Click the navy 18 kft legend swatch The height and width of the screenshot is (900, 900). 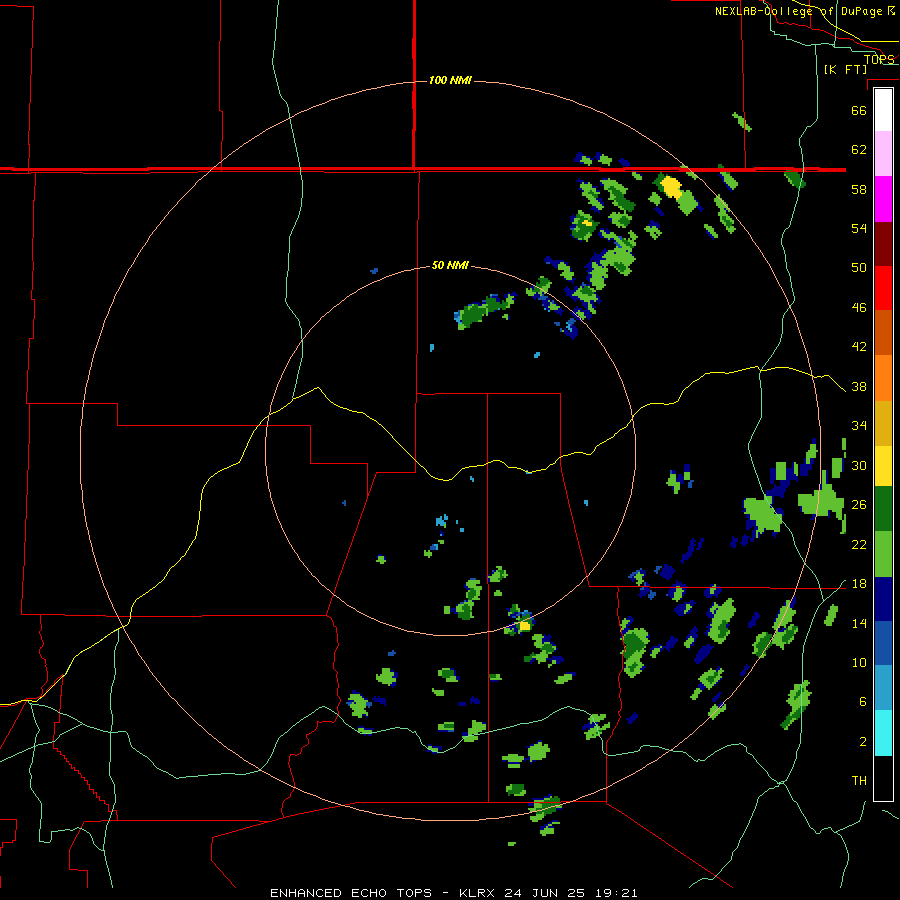883,599
